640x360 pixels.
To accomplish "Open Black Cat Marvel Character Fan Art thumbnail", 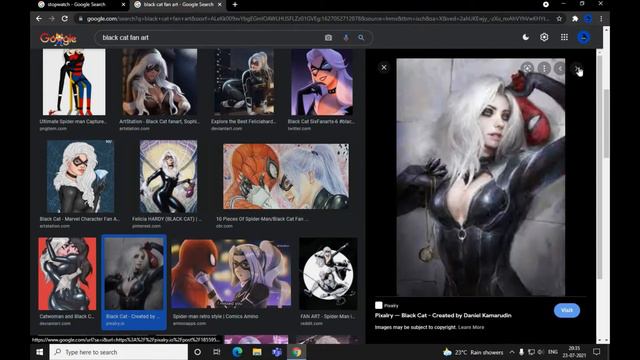I will (x=80, y=176).
